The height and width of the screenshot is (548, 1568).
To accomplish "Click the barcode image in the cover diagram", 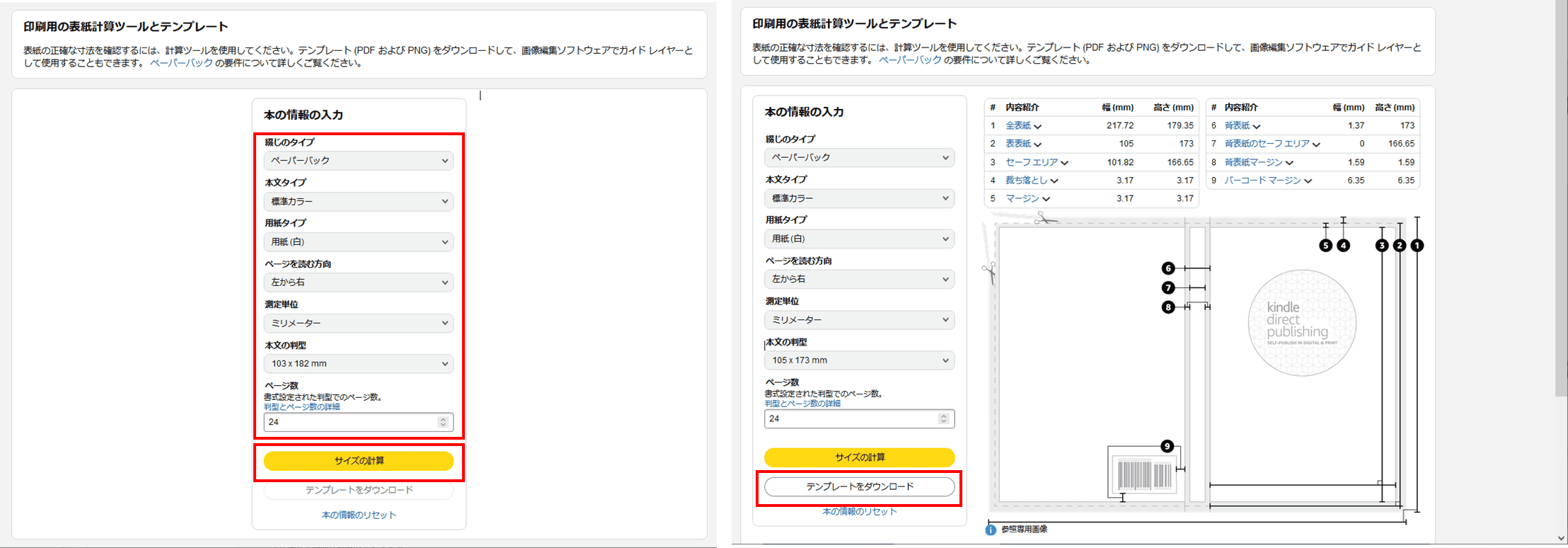I will pyautogui.click(x=1144, y=475).
